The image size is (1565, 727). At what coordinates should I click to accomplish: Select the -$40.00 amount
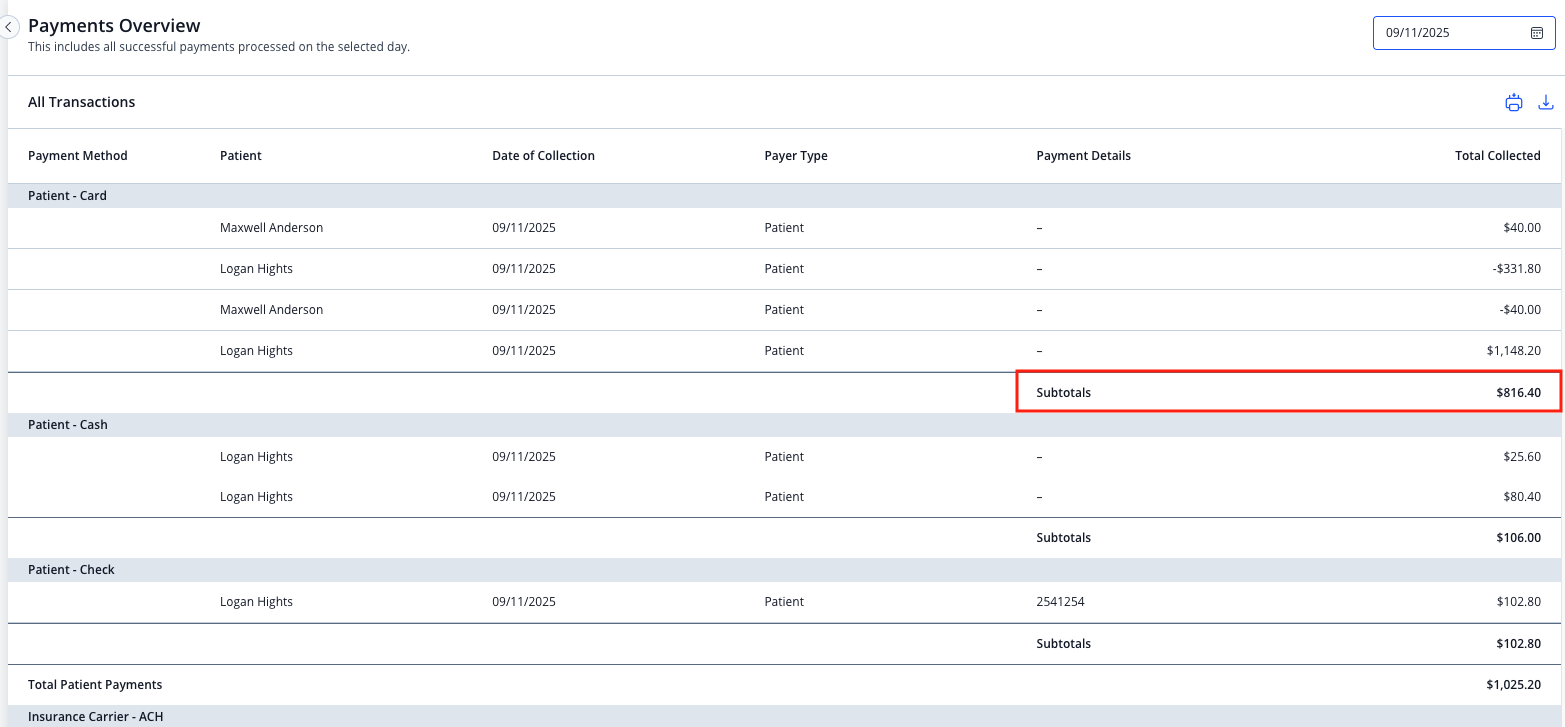[1520, 310]
